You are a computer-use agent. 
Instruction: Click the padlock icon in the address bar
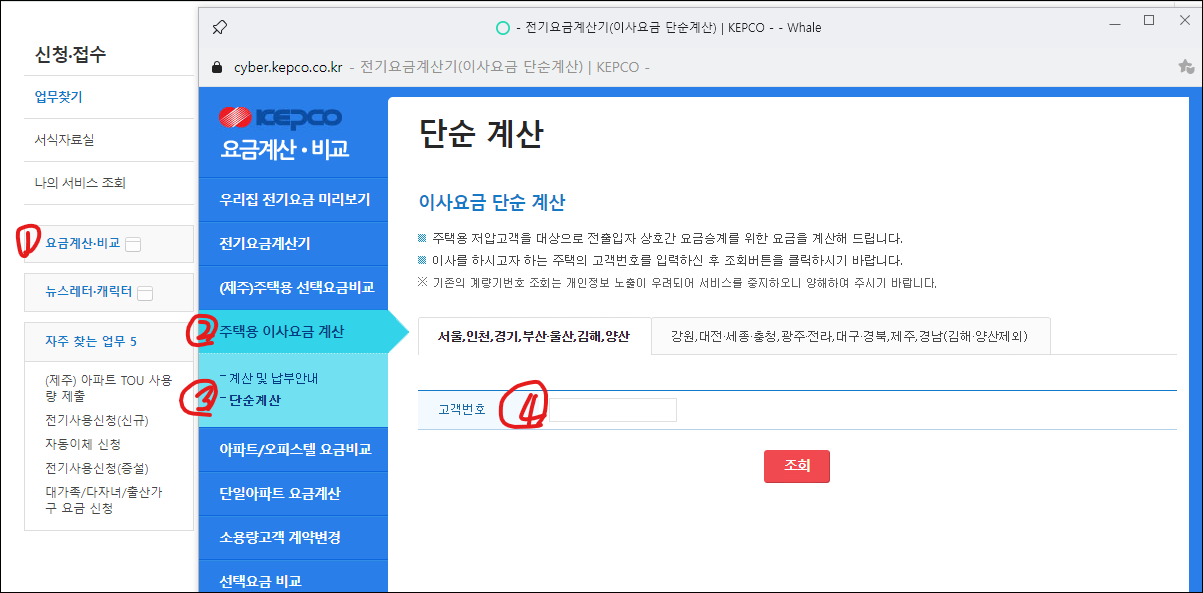tap(216, 64)
